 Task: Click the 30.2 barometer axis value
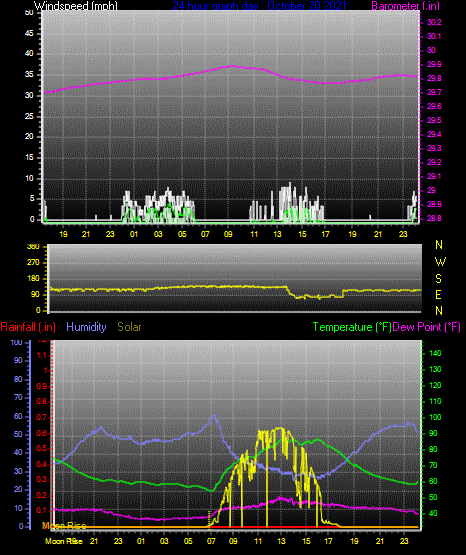434,22
